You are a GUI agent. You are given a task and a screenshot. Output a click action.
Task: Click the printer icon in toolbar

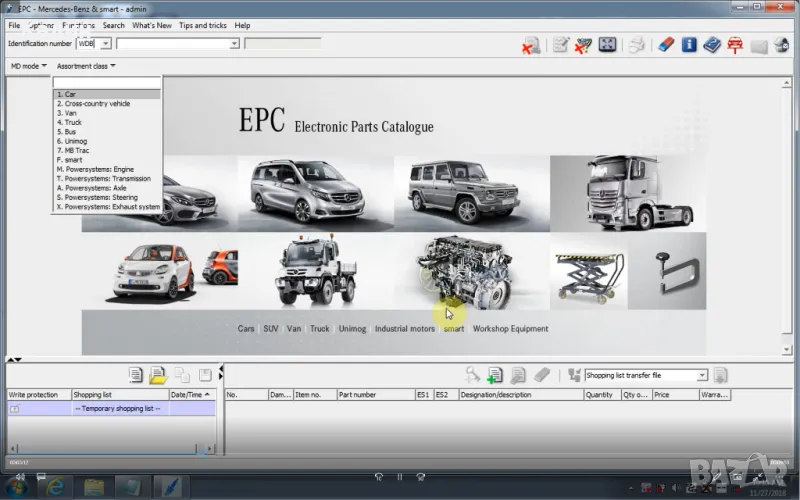(x=636, y=45)
